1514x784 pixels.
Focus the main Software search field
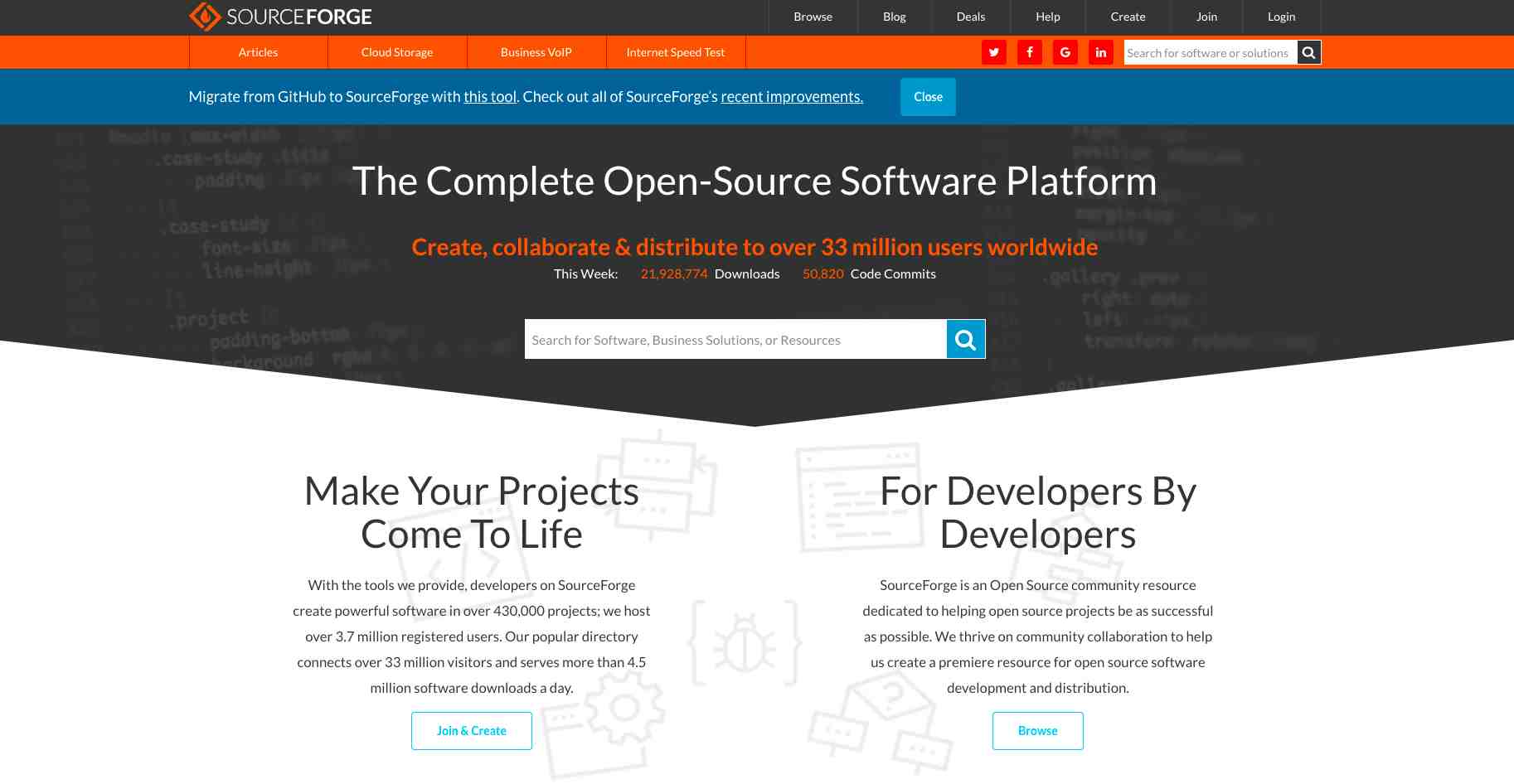(735, 340)
